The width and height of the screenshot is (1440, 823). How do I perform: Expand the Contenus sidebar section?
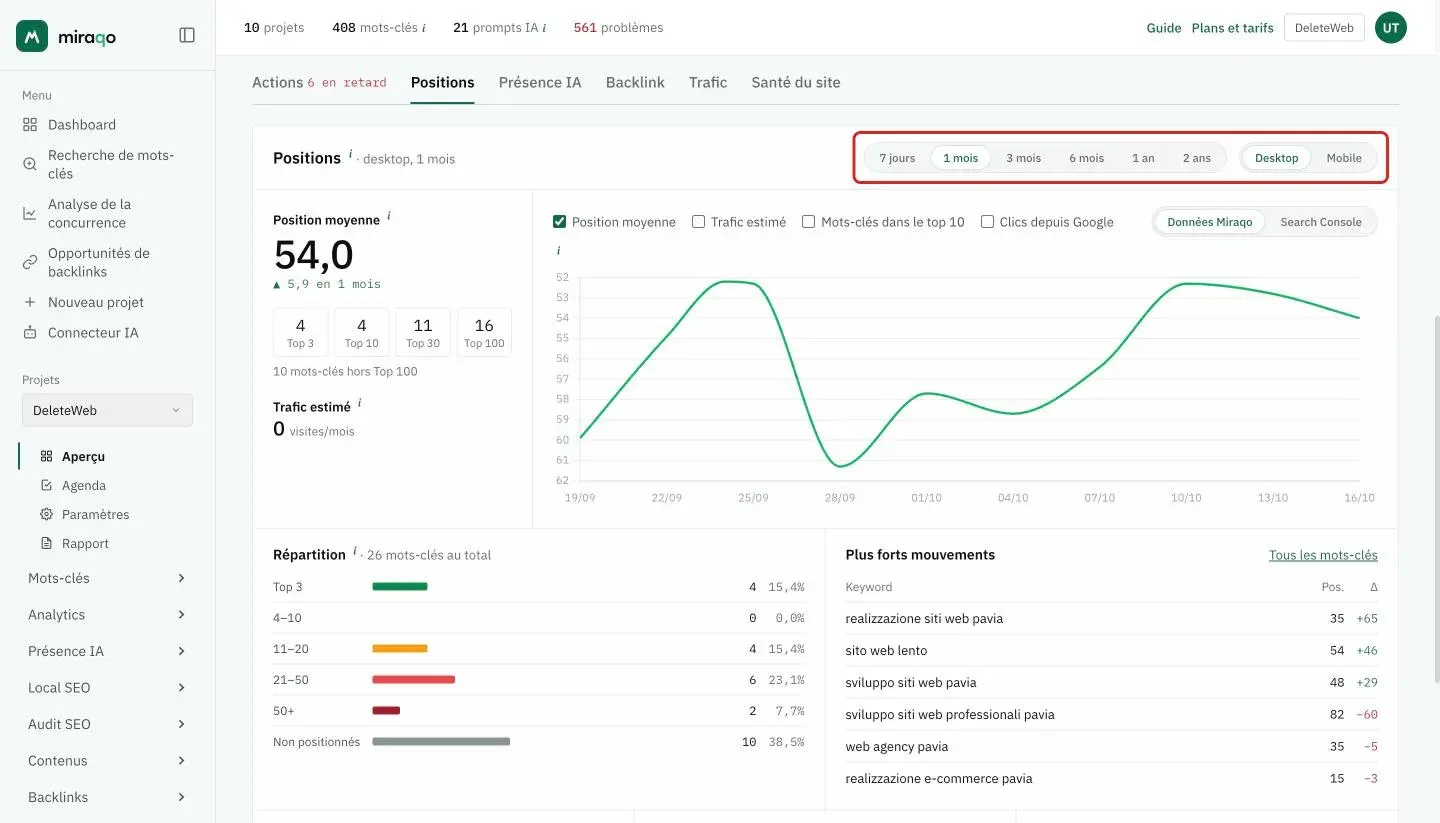pos(107,761)
